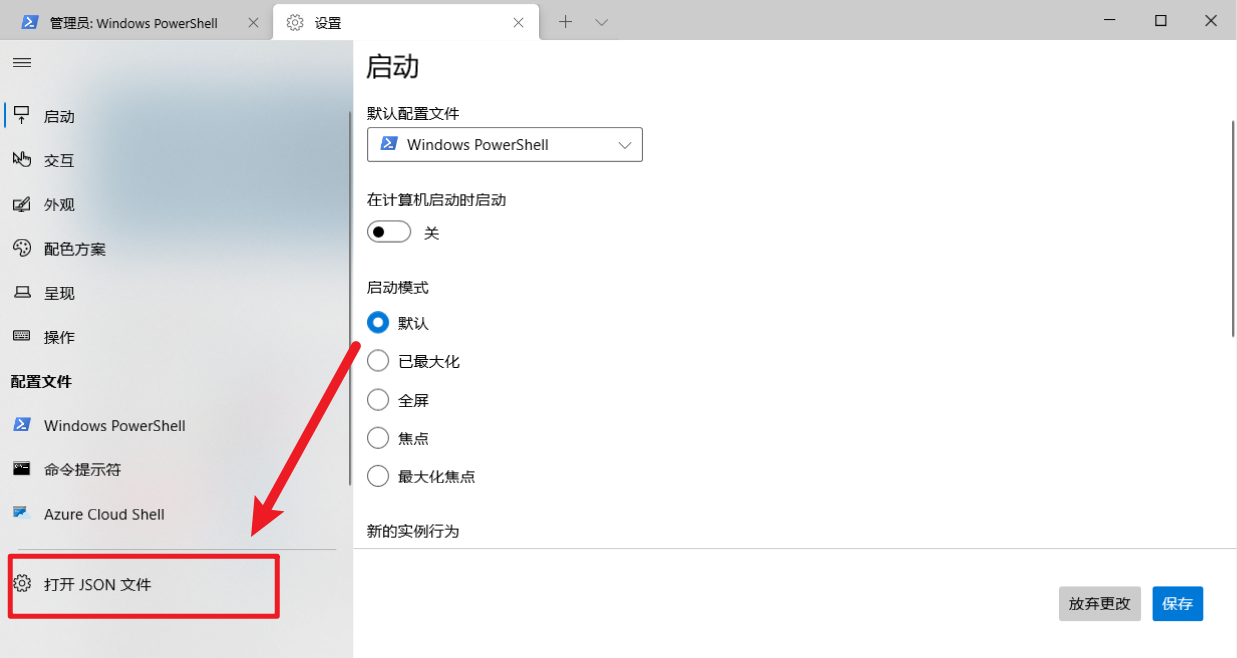The height and width of the screenshot is (658, 1237).
Task: Switch to the 管理员: Windows PowerShell tab
Action: tap(136, 22)
